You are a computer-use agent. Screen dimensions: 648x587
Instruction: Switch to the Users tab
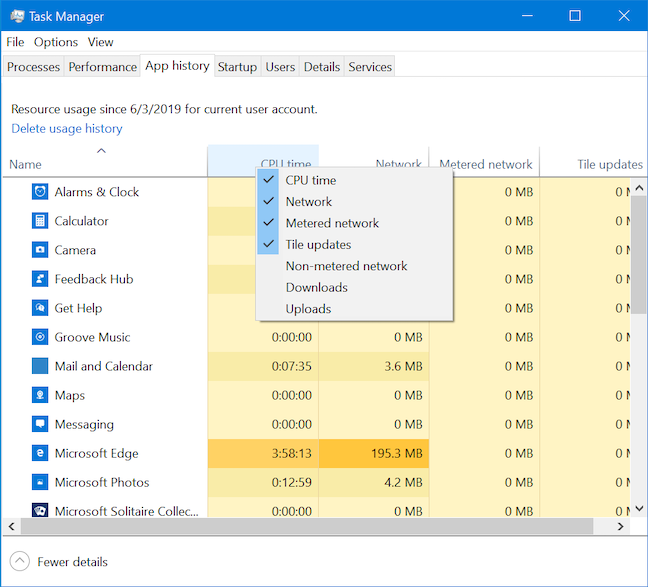click(280, 67)
